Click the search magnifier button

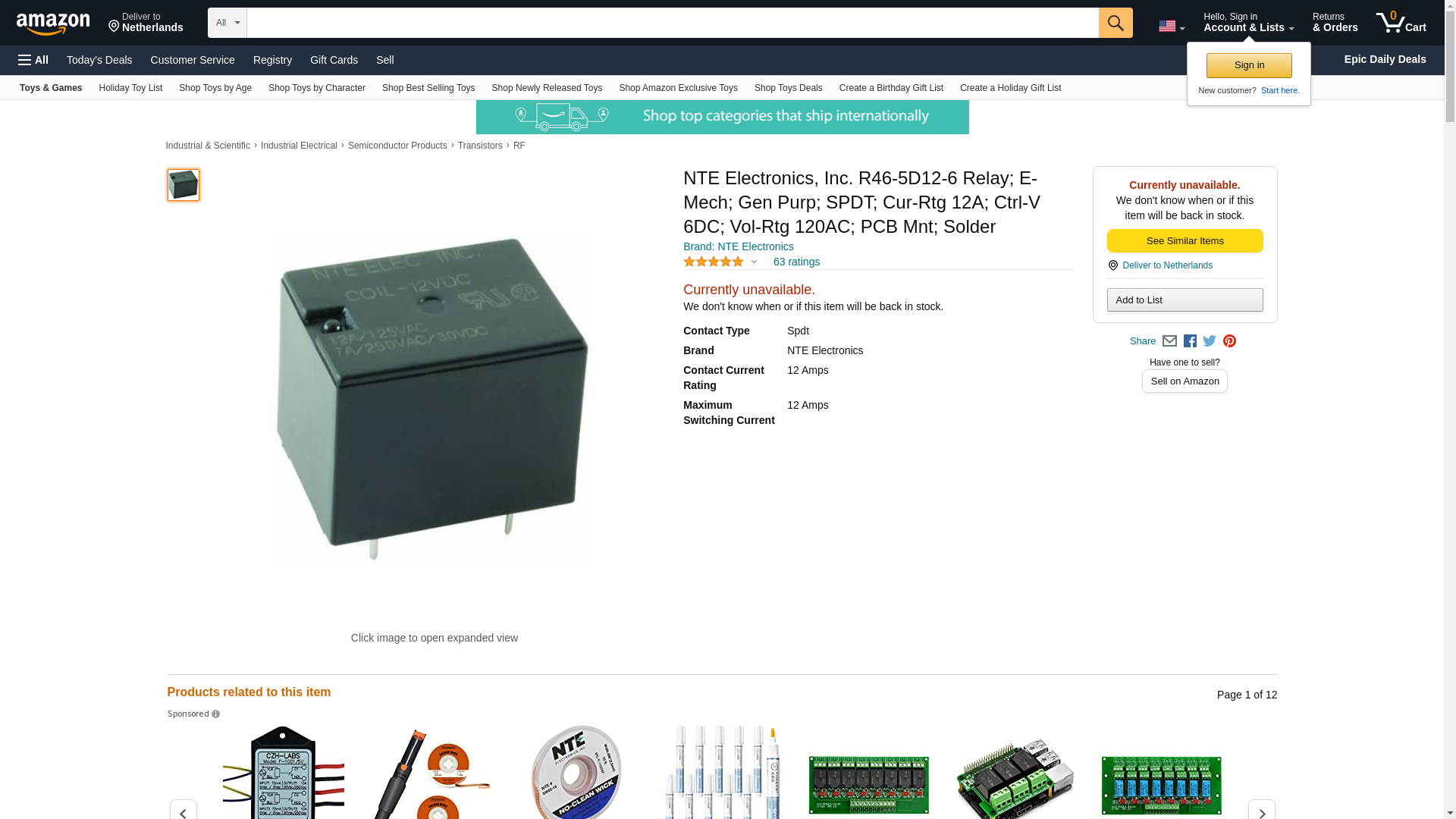click(x=1115, y=23)
